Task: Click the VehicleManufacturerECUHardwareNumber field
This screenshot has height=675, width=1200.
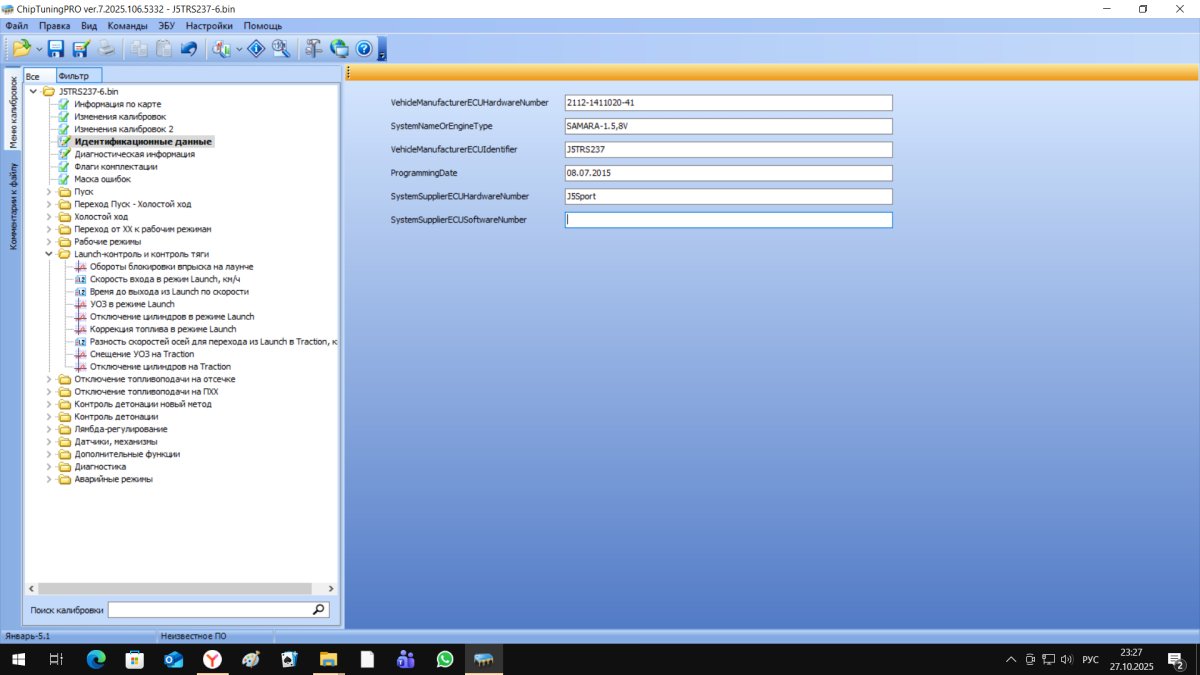Action: coord(728,103)
